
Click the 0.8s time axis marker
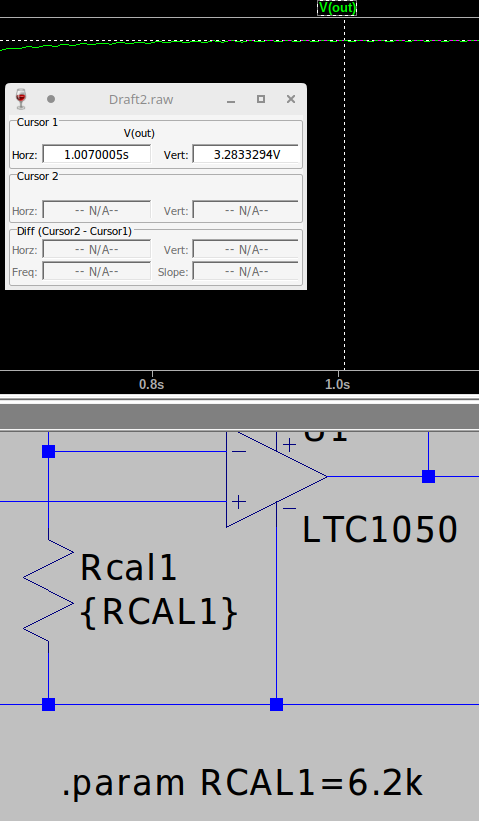point(152,384)
